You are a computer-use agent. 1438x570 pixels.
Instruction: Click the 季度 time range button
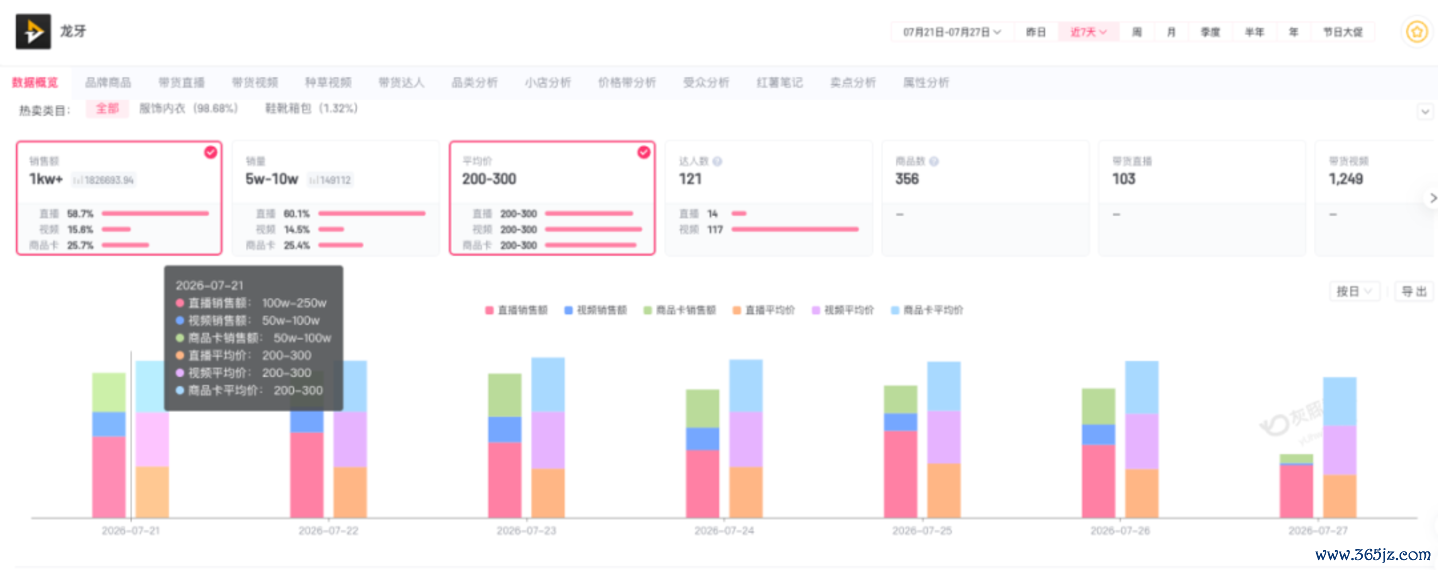point(1210,32)
